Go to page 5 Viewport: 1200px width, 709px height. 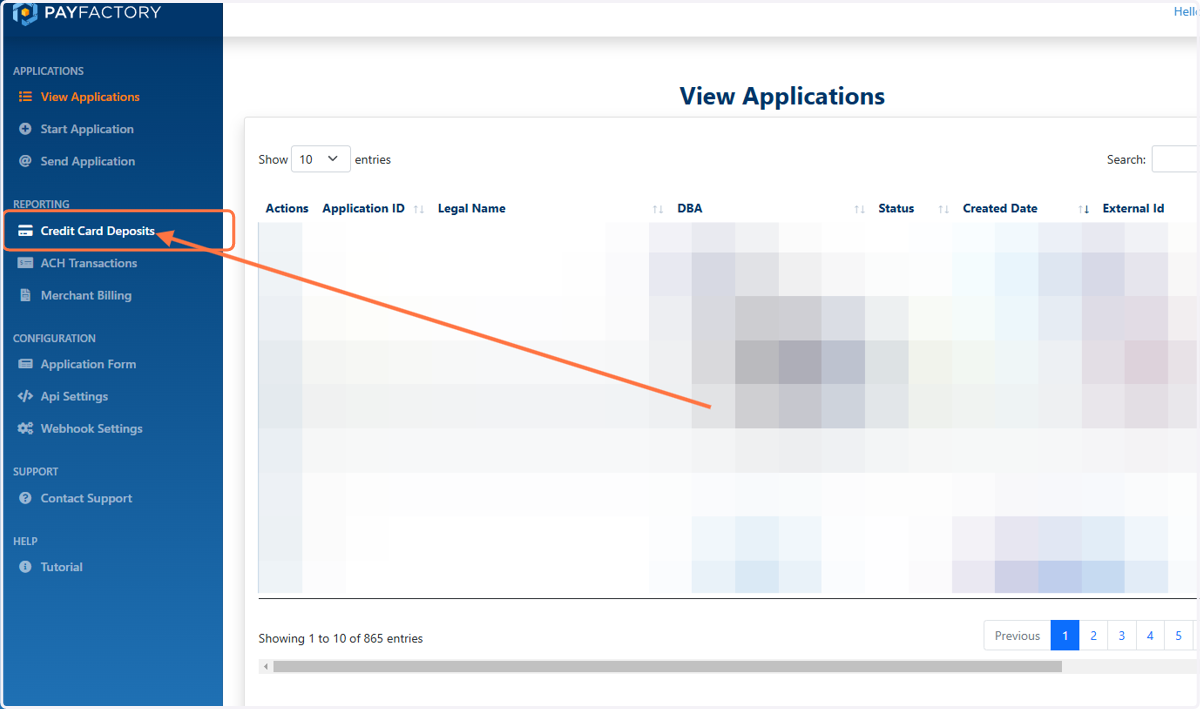[x=1178, y=636]
